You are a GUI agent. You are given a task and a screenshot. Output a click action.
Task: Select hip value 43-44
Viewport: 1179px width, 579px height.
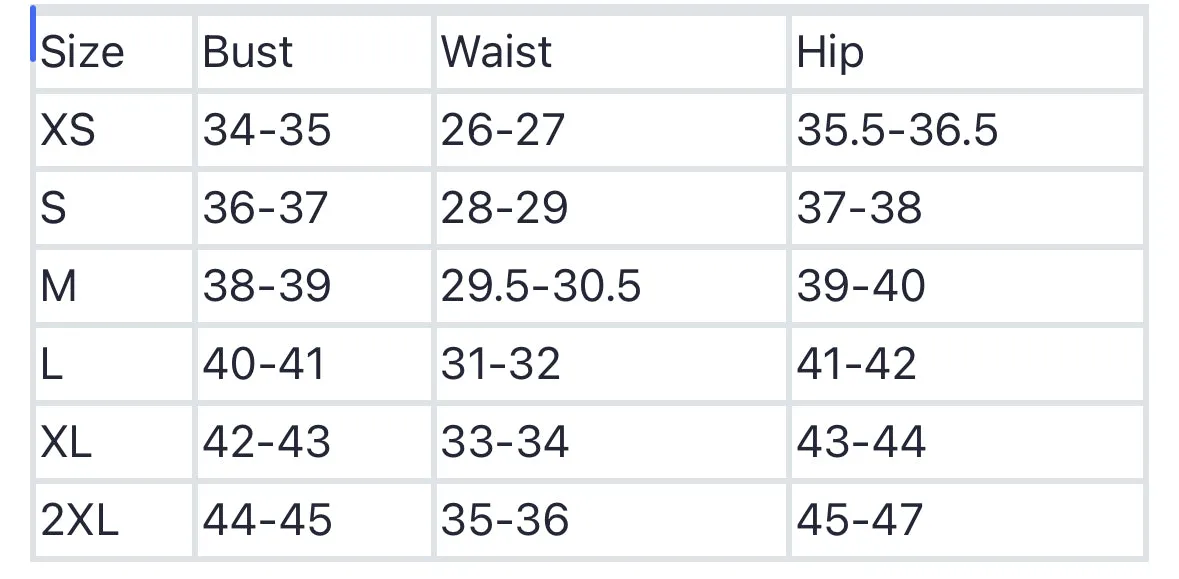(x=862, y=441)
